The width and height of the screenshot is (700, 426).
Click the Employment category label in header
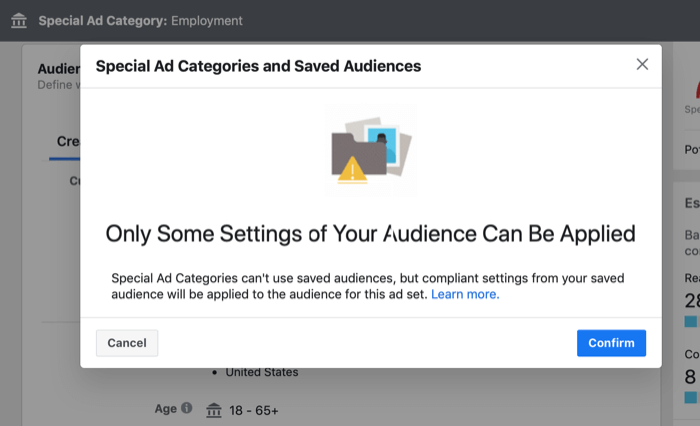[x=207, y=20]
